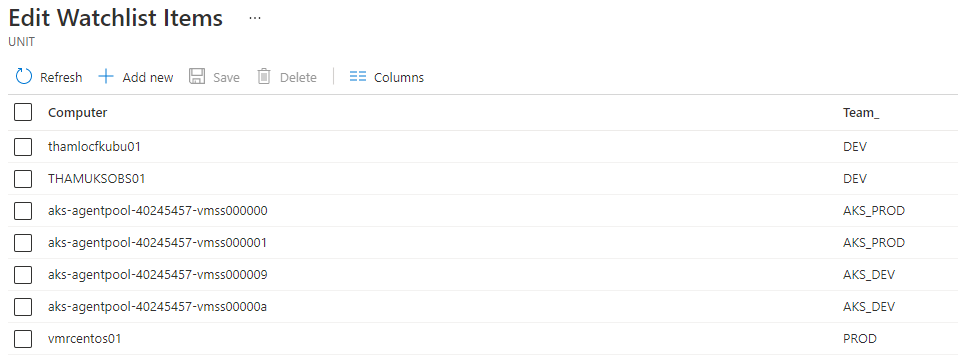Check the vmss000001 row checkbox

[23, 243]
